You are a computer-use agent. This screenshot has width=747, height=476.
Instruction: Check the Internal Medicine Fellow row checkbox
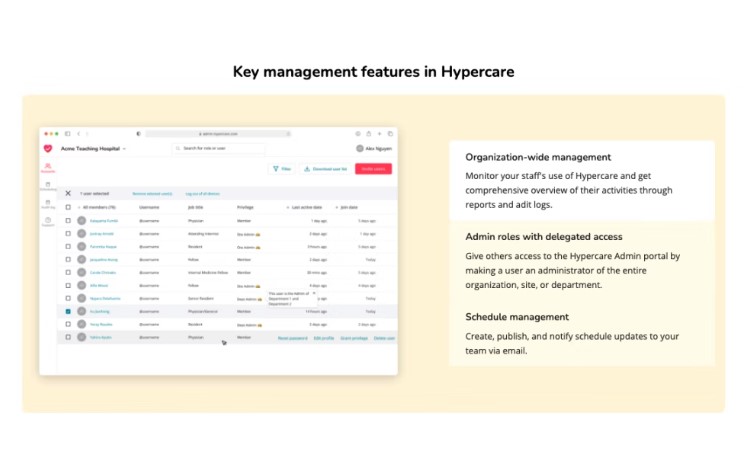68,273
